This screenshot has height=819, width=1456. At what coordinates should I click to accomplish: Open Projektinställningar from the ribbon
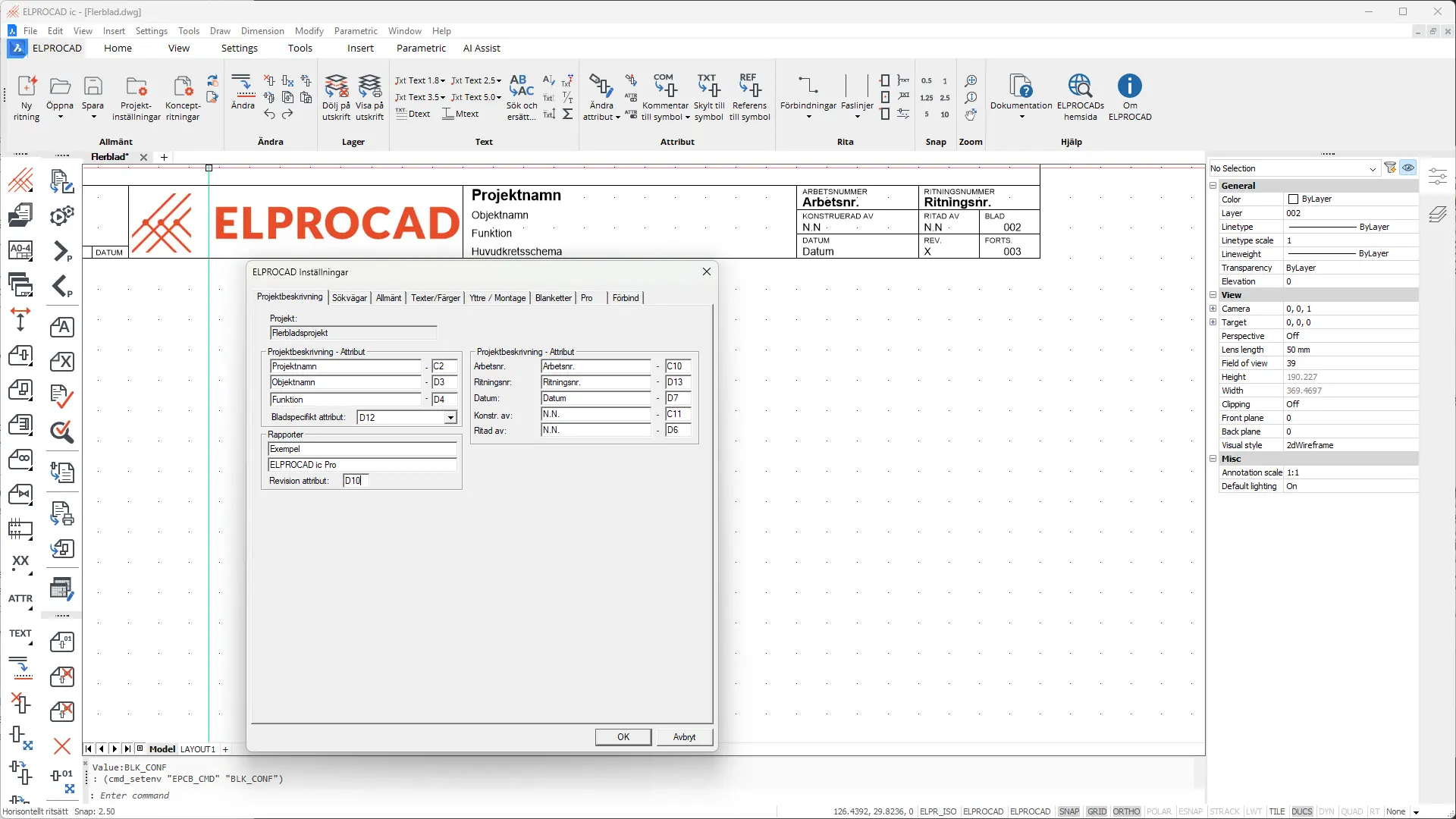(x=136, y=86)
